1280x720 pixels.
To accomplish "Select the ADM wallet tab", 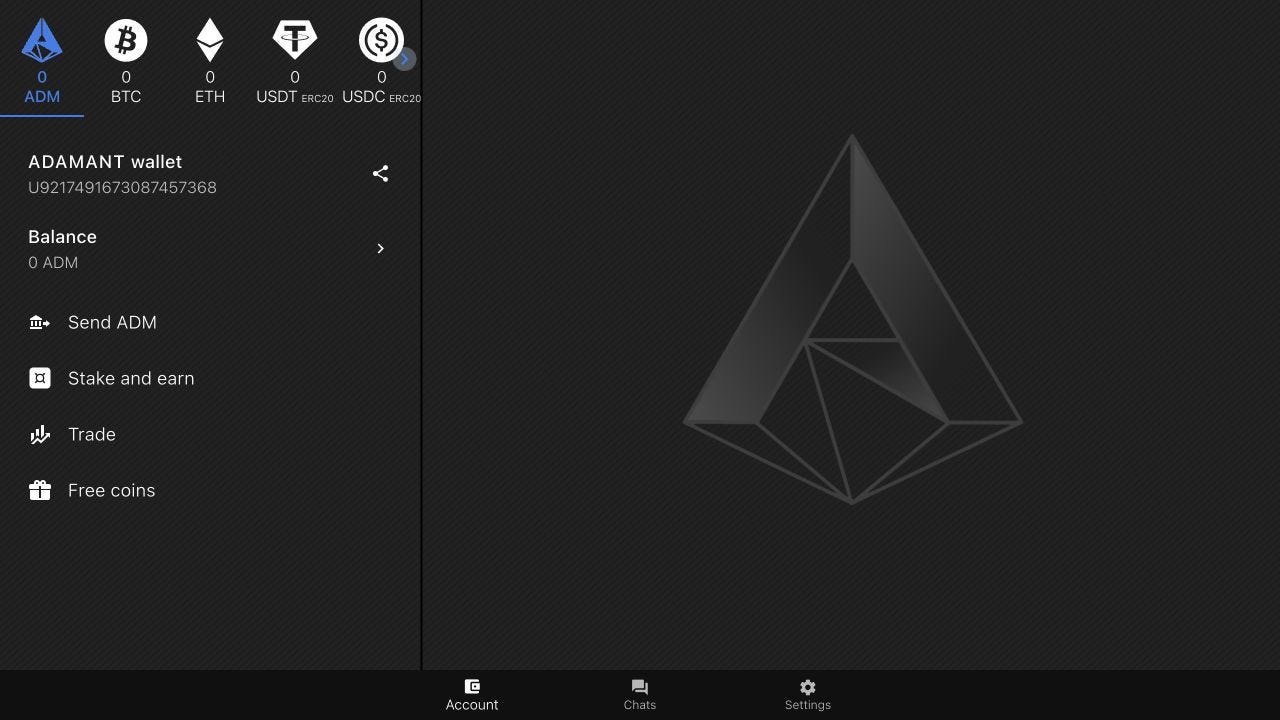I will (x=42, y=59).
